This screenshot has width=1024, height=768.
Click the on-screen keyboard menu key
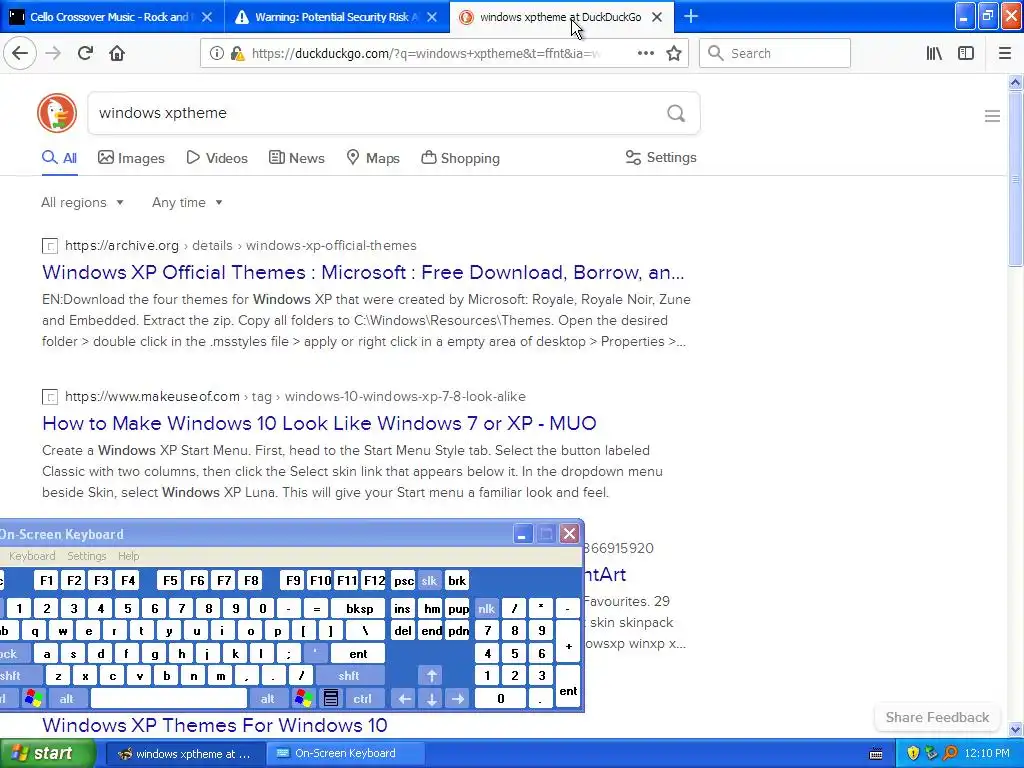tap(331, 699)
